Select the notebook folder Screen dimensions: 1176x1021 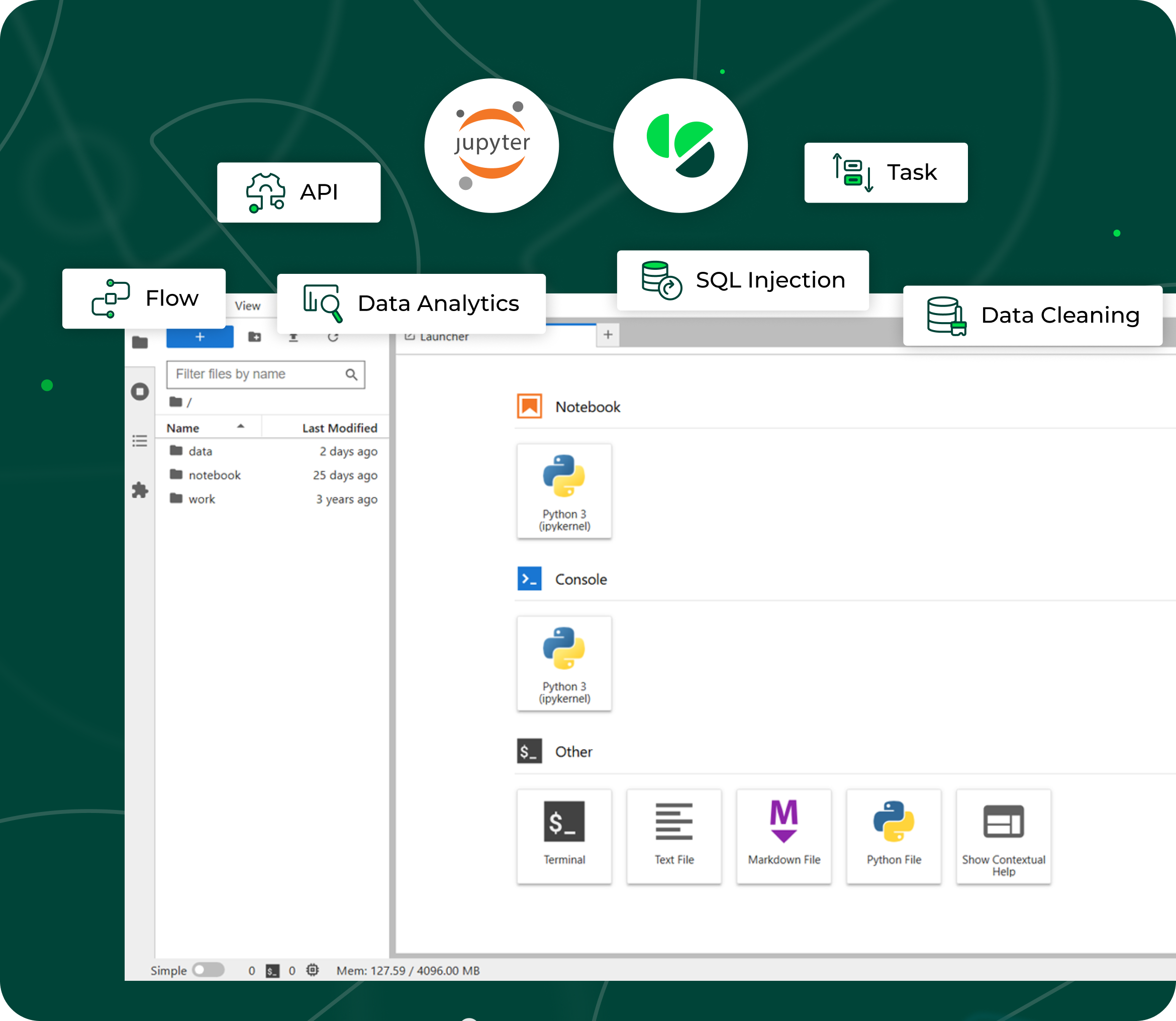[272, 475]
